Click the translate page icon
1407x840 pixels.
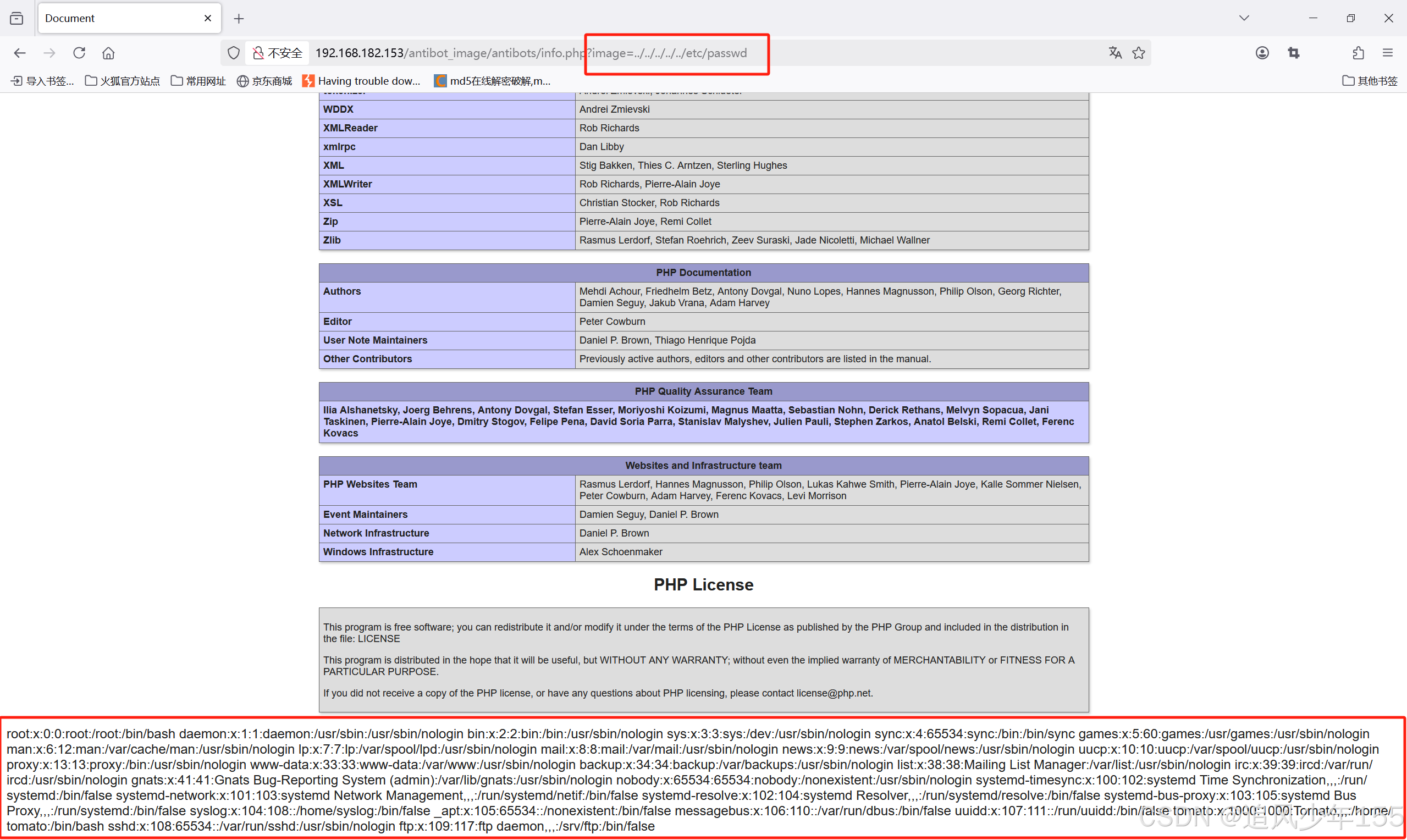(1114, 53)
